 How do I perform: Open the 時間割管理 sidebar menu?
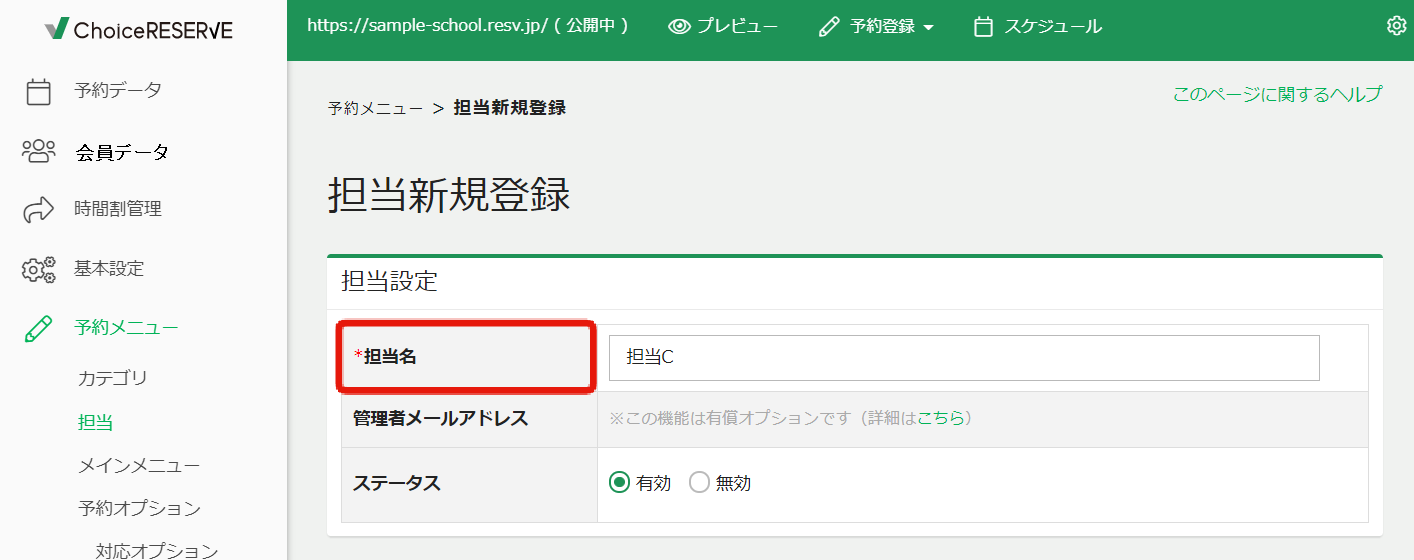click(x=117, y=209)
